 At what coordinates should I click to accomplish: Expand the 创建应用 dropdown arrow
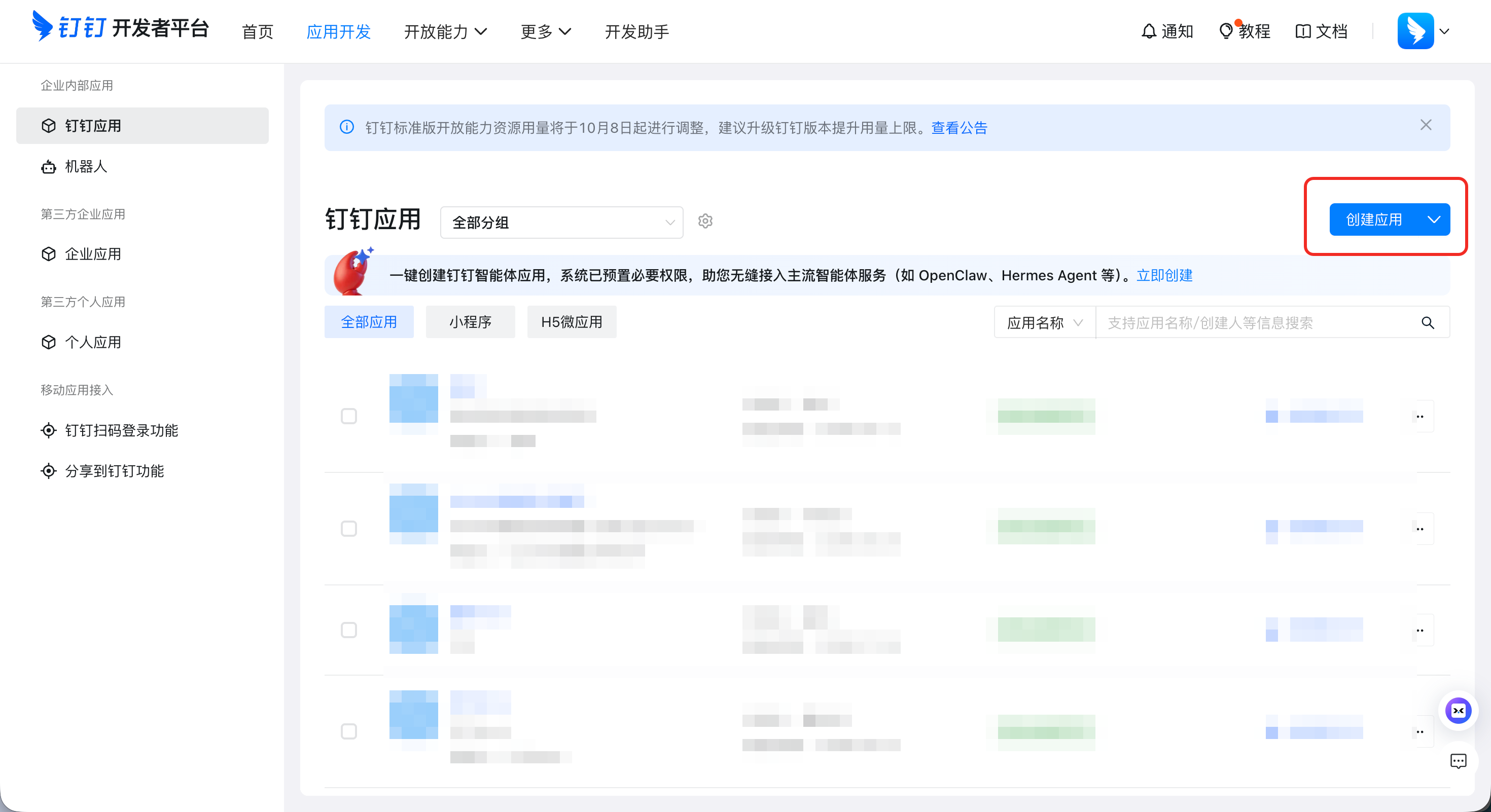point(1434,219)
